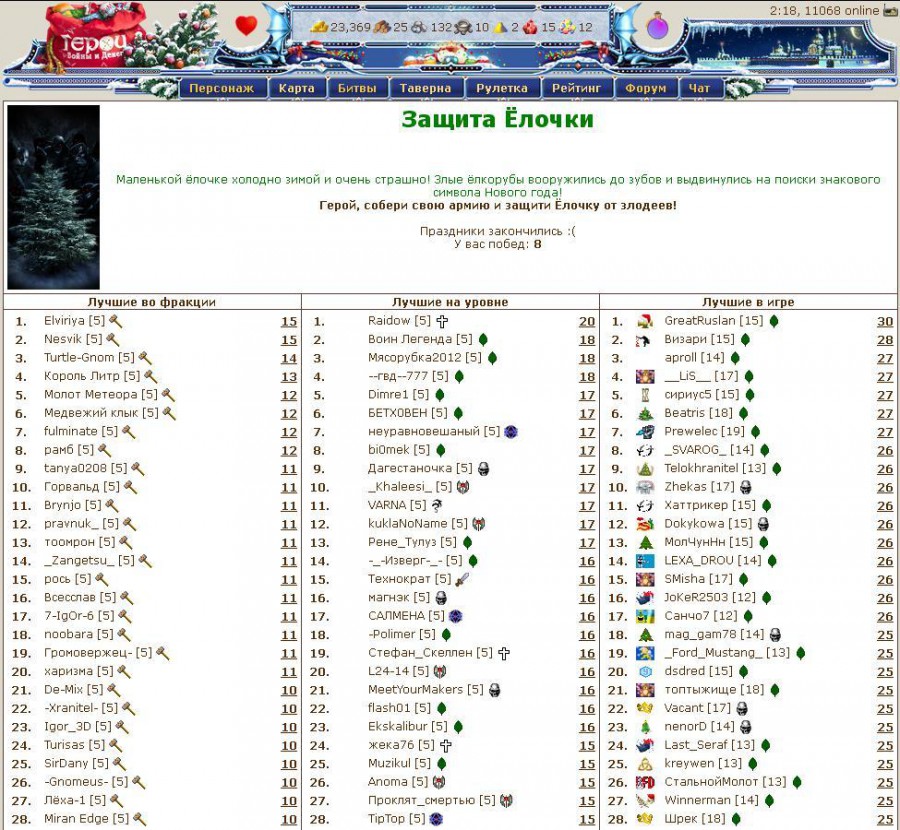Click the mercury resource icon

463,27
